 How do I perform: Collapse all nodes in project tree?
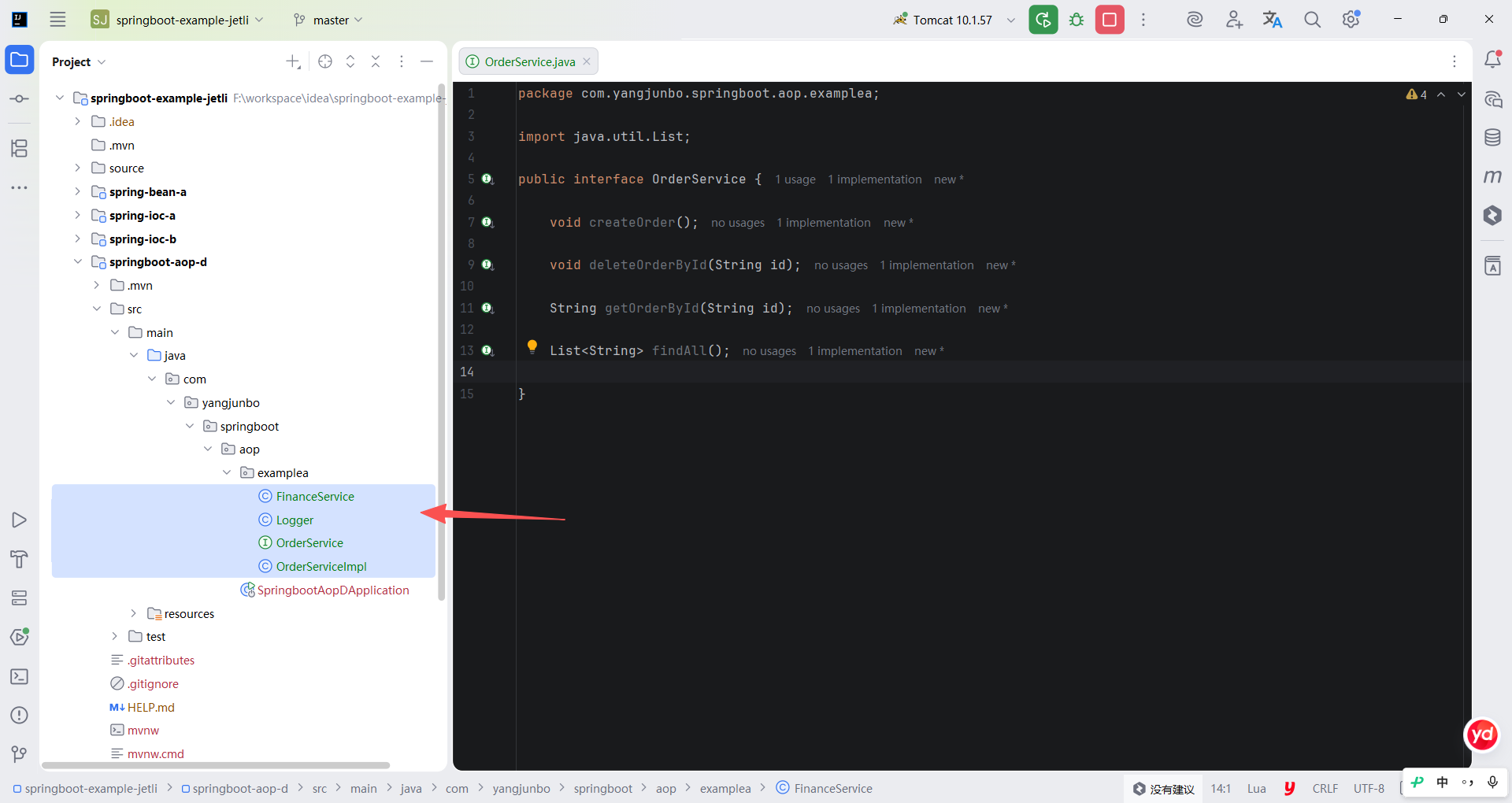[x=376, y=61]
